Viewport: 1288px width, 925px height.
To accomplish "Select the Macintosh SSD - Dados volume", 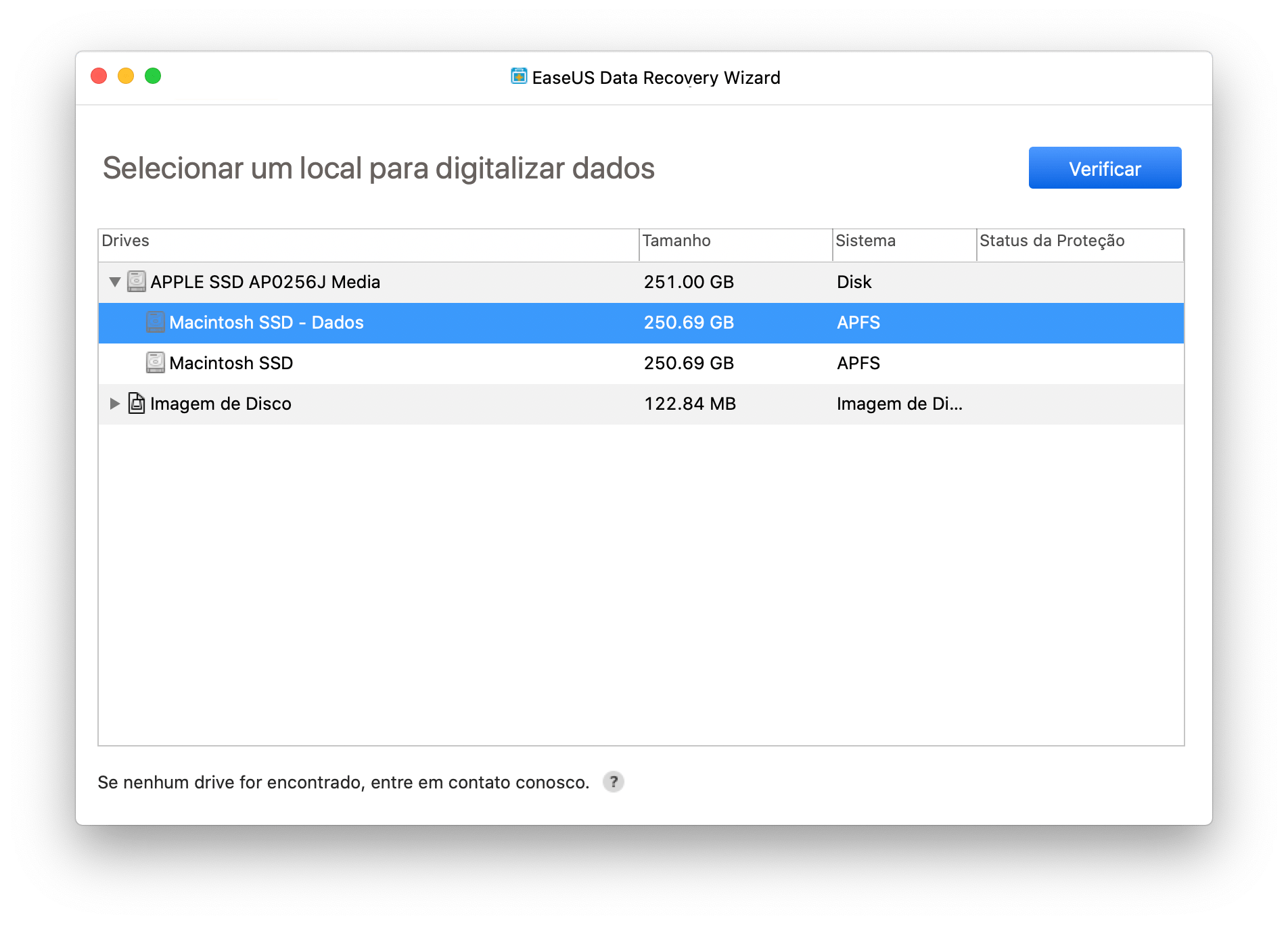I will (641, 323).
